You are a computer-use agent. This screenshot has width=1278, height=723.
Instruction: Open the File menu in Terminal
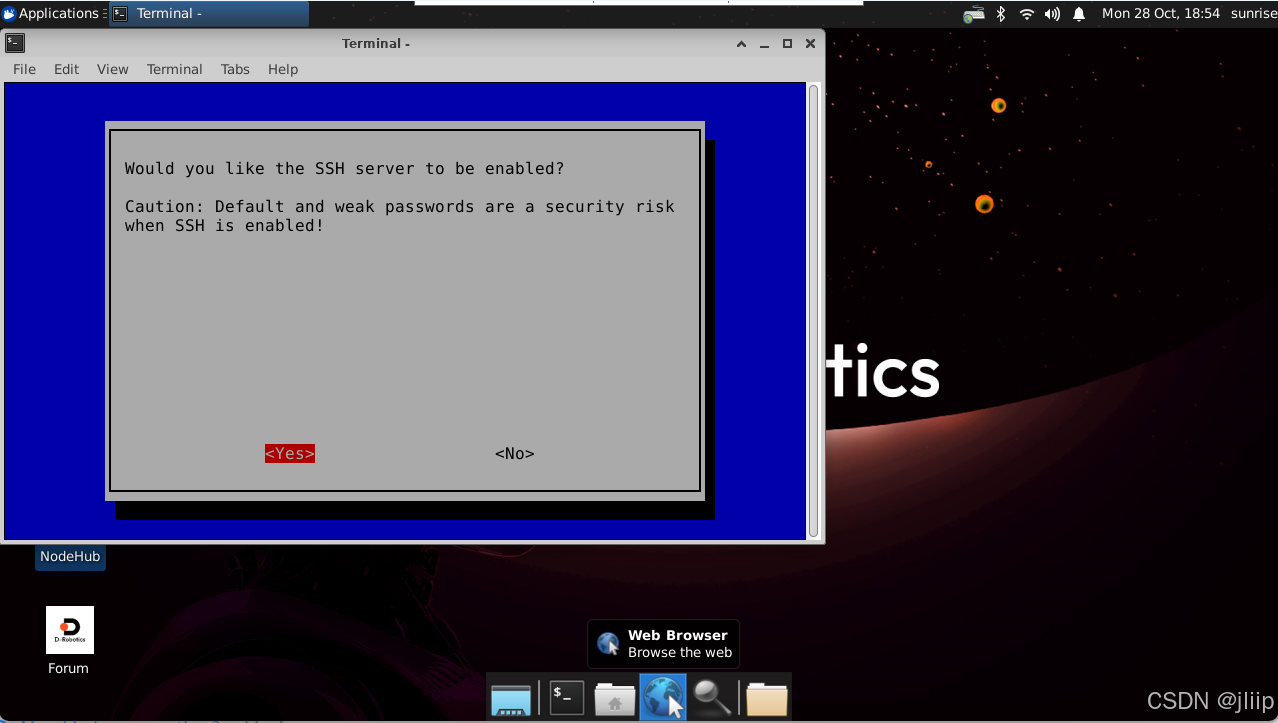[24, 69]
